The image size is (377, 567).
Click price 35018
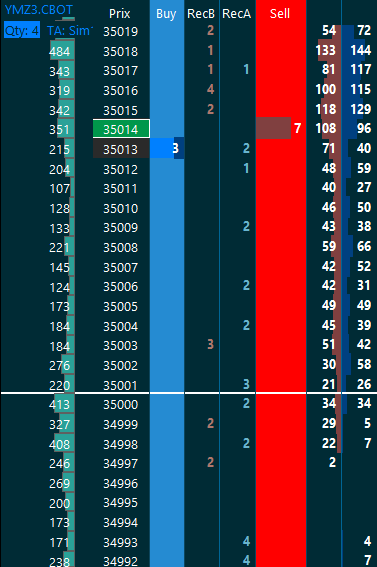click(120, 51)
